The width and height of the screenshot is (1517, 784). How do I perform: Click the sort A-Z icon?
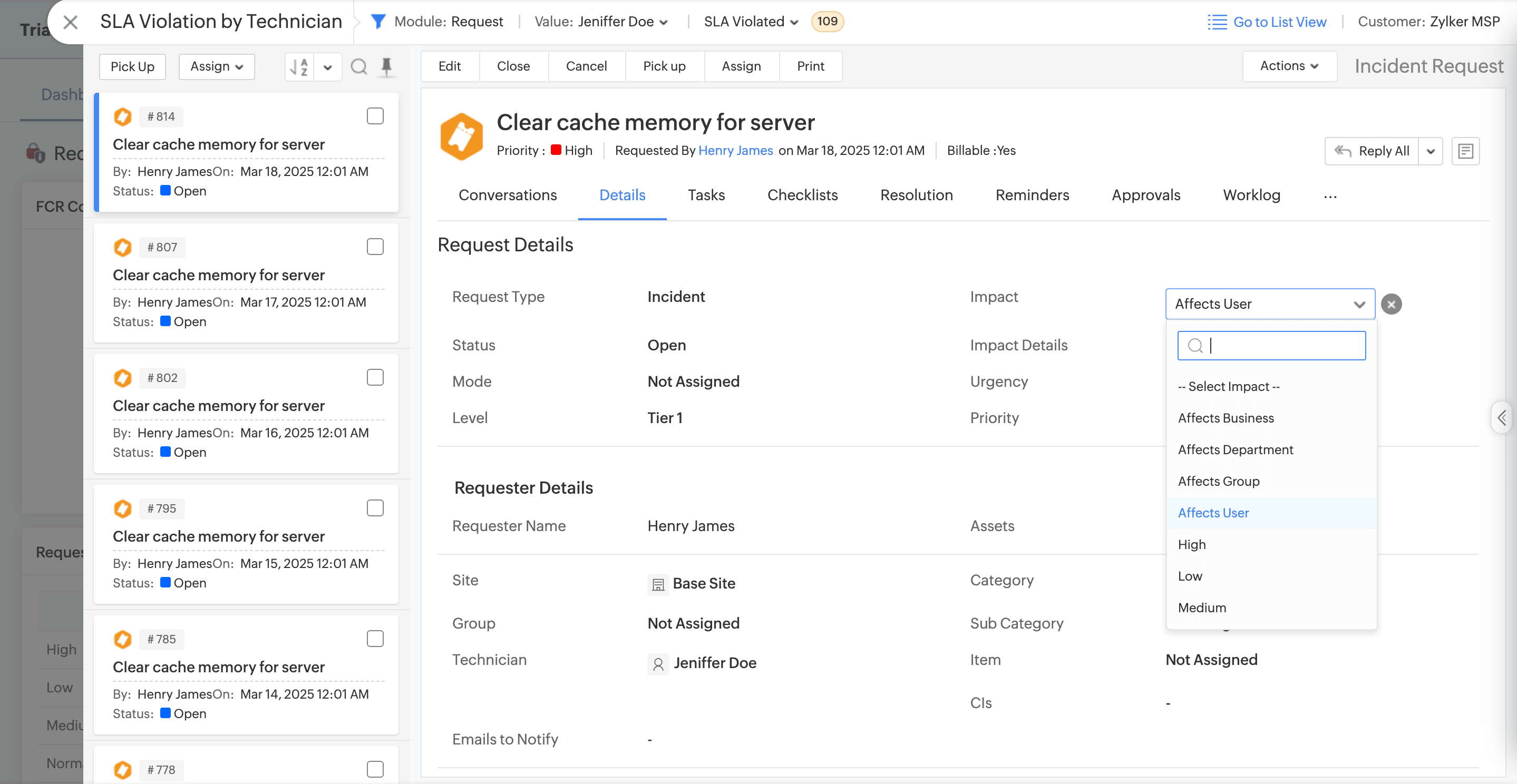coord(299,66)
